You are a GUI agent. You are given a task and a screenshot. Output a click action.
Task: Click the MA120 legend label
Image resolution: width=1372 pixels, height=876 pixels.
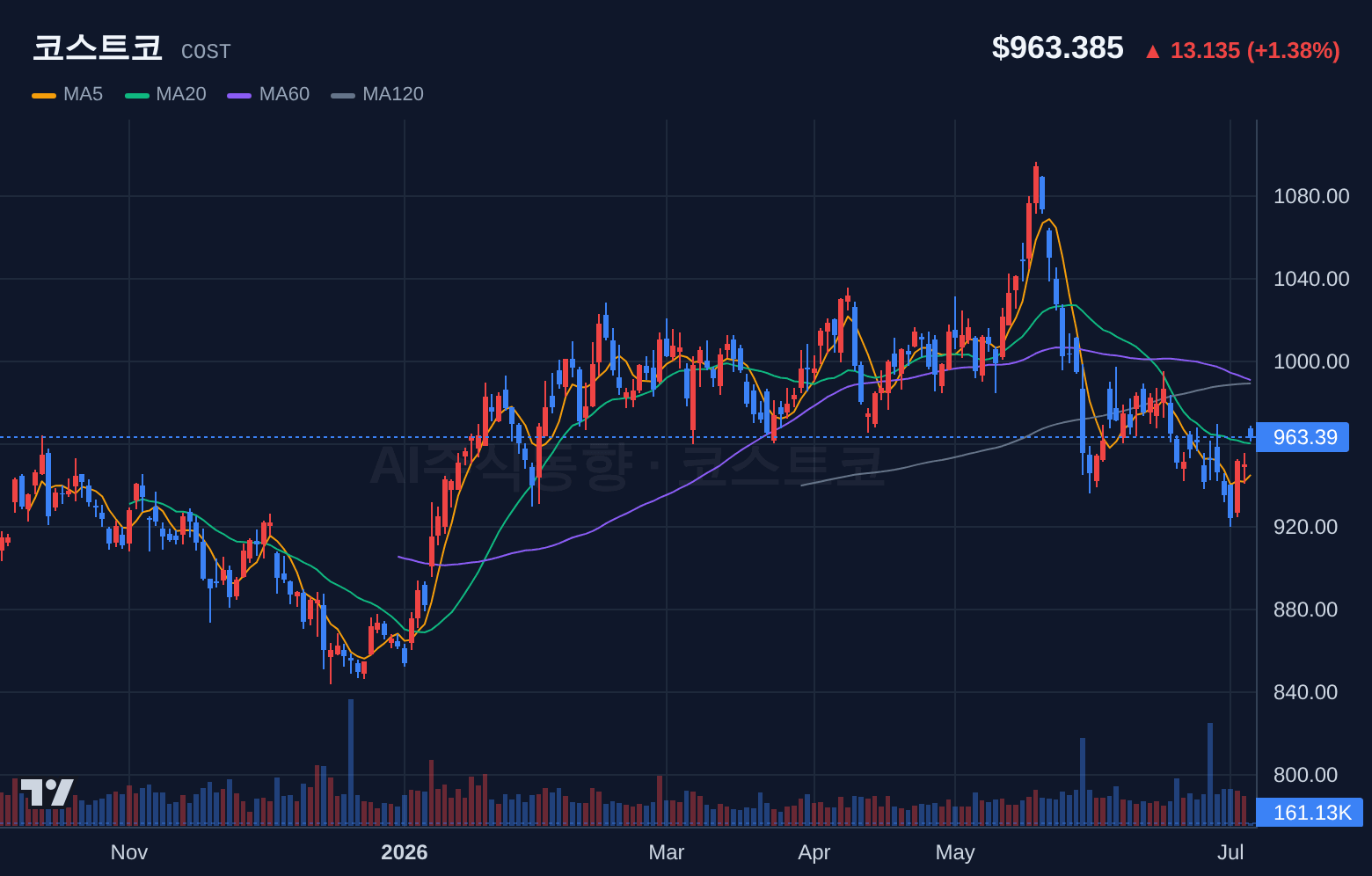coord(393,94)
